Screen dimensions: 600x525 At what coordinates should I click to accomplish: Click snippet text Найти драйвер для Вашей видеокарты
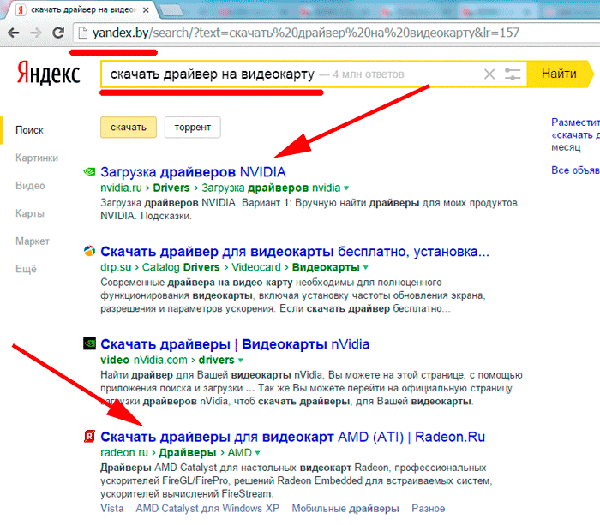click(x=197, y=375)
